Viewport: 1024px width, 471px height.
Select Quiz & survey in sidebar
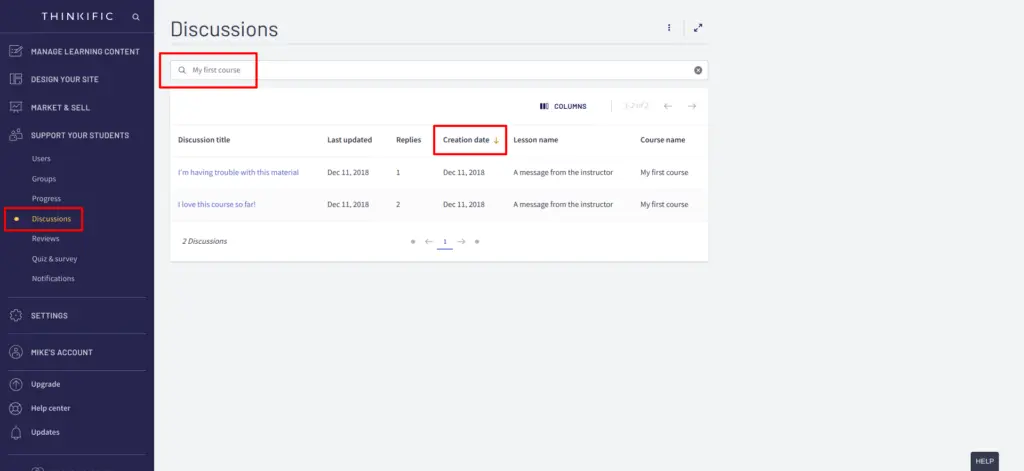(x=53, y=258)
